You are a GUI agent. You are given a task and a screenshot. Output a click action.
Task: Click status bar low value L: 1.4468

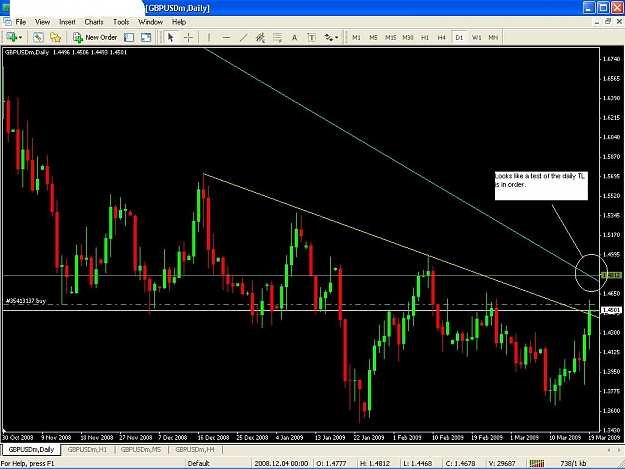click(x=417, y=463)
